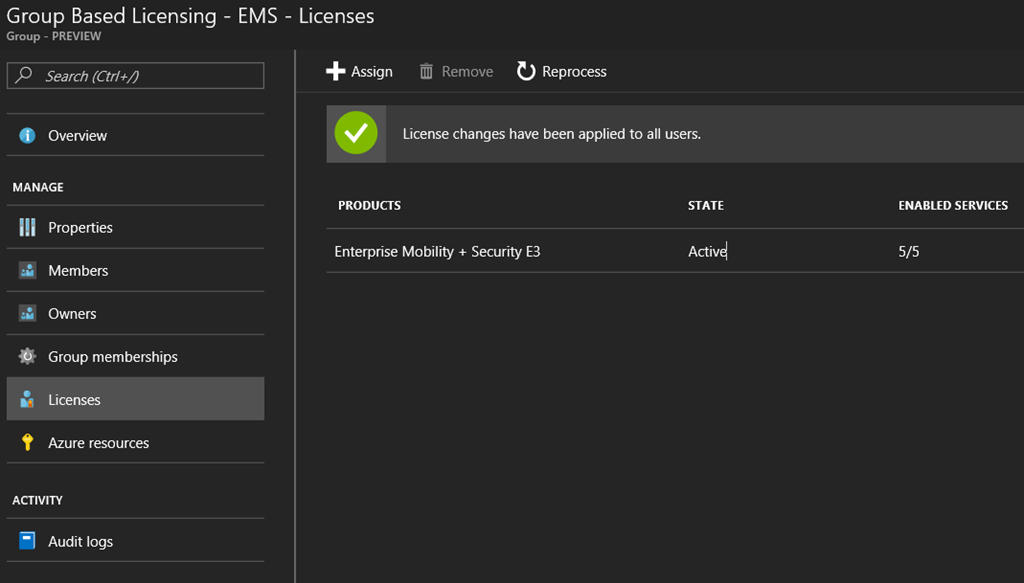Image resolution: width=1024 pixels, height=583 pixels.
Task: Sort by the STATE column header
Action: 705,205
